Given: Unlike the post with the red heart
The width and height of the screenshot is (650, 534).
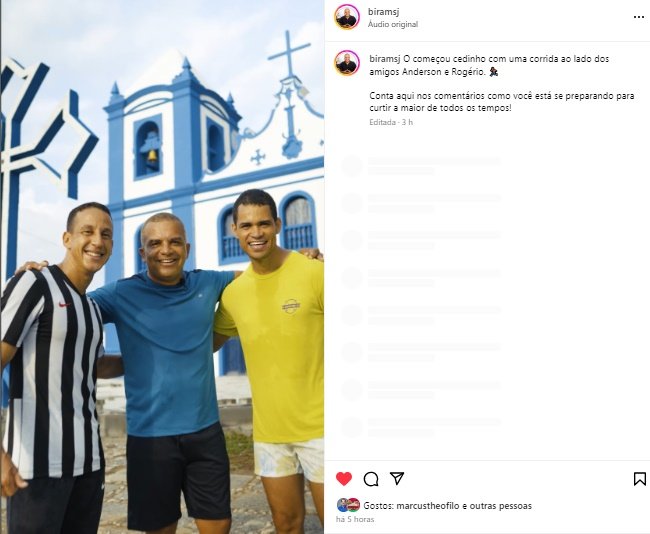Looking at the screenshot, I should tap(344, 479).
